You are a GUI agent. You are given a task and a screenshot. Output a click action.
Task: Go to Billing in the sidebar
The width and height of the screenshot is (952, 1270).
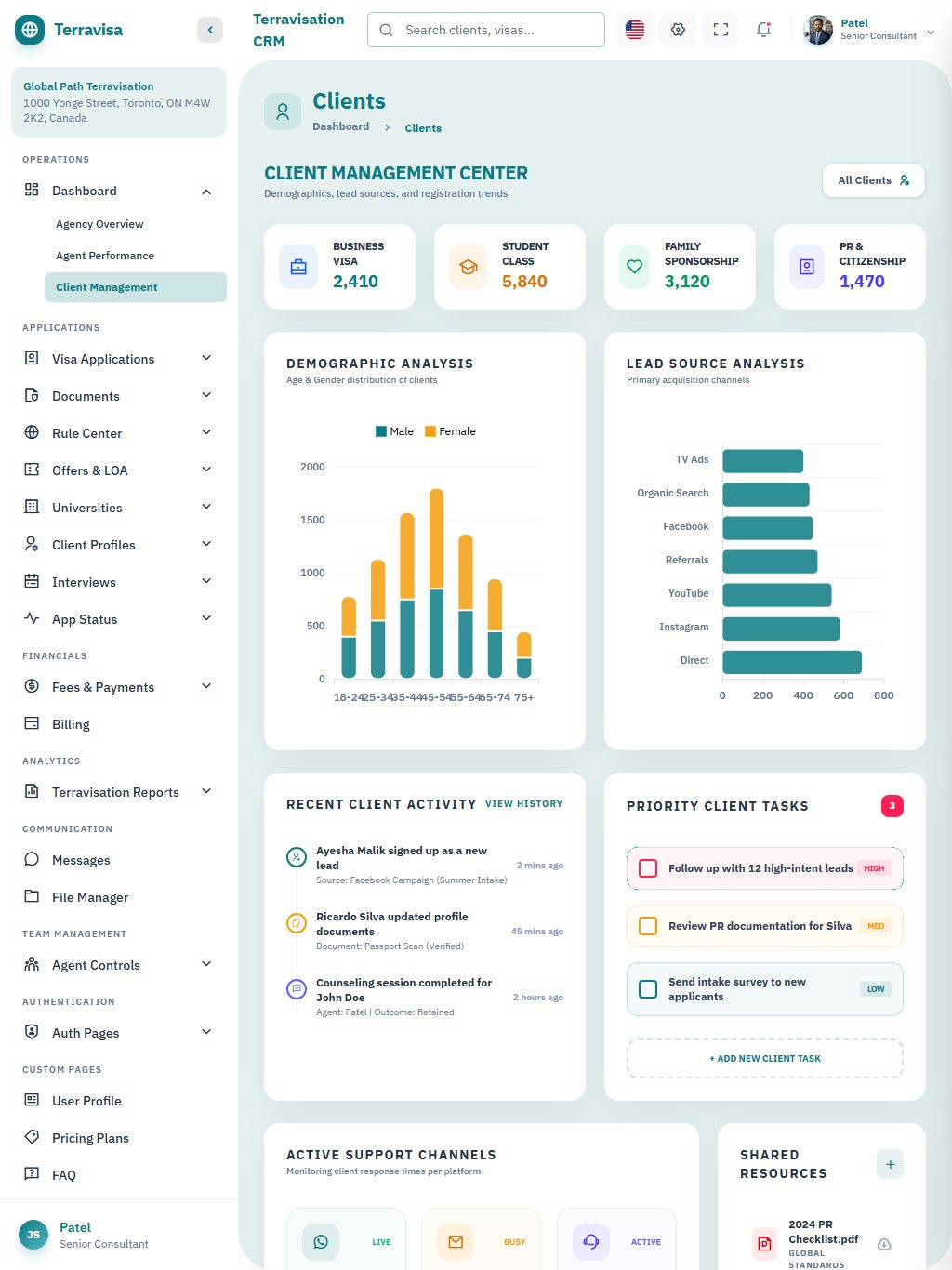[x=119, y=724]
